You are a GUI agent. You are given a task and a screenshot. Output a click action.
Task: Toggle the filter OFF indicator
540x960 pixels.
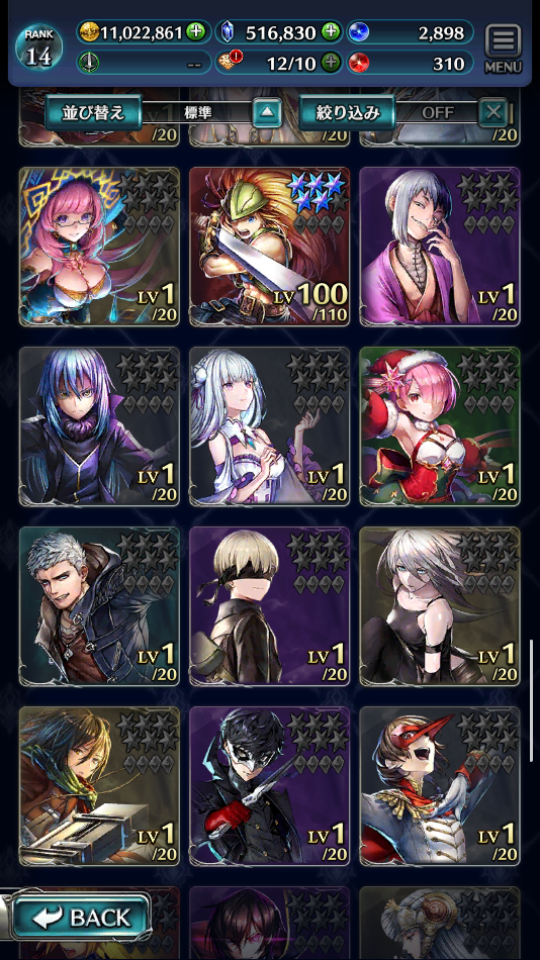(437, 113)
